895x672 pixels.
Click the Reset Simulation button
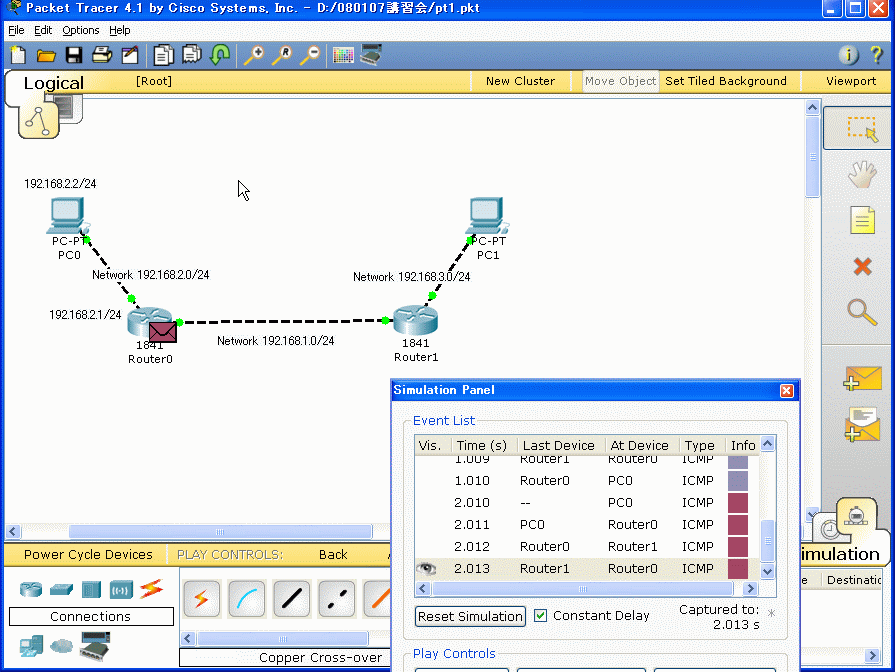470,617
